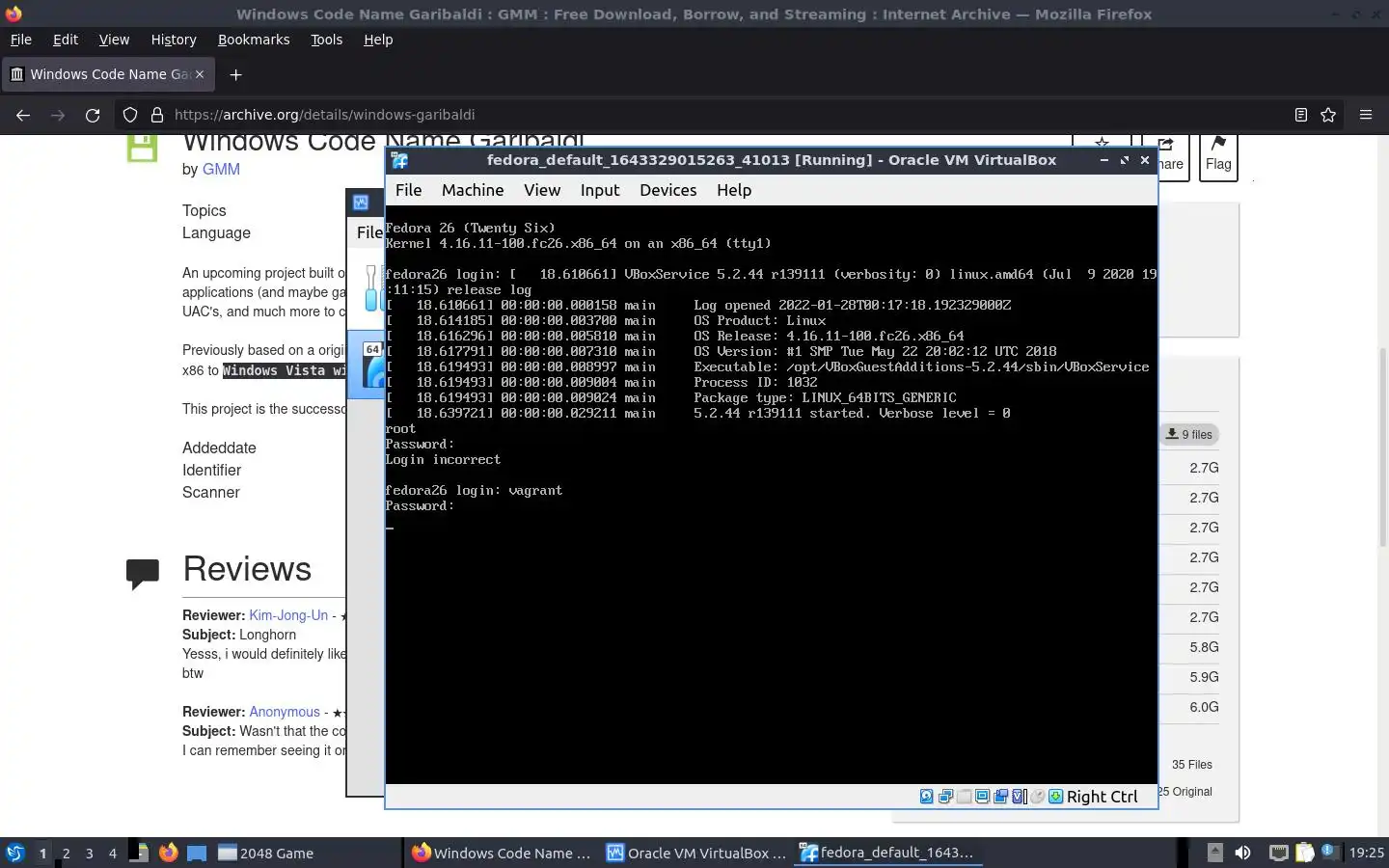Switch to workspace 3
Screen dimensions: 1389x868
[89, 853]
